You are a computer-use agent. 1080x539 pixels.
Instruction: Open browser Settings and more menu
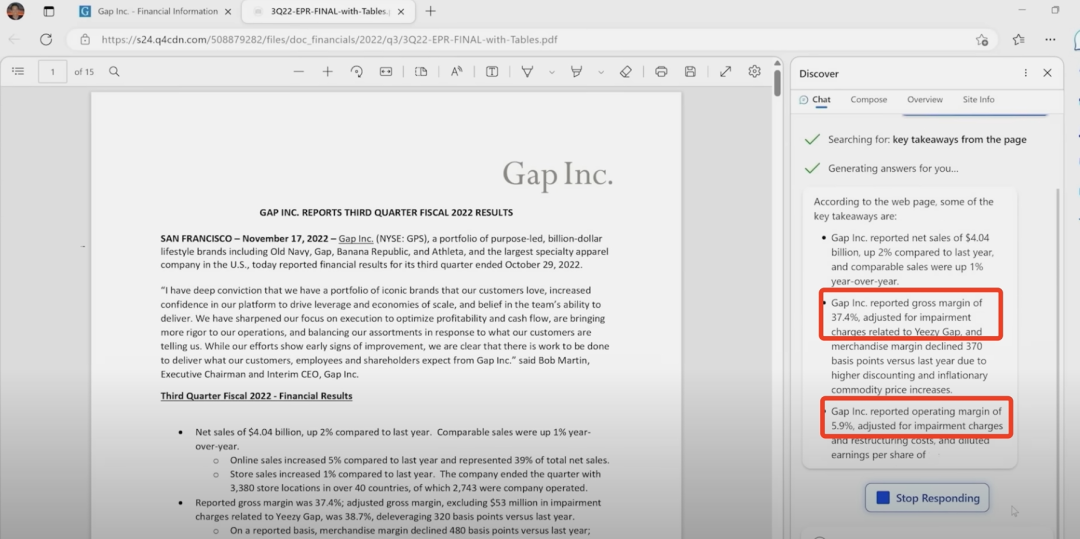1050,39
